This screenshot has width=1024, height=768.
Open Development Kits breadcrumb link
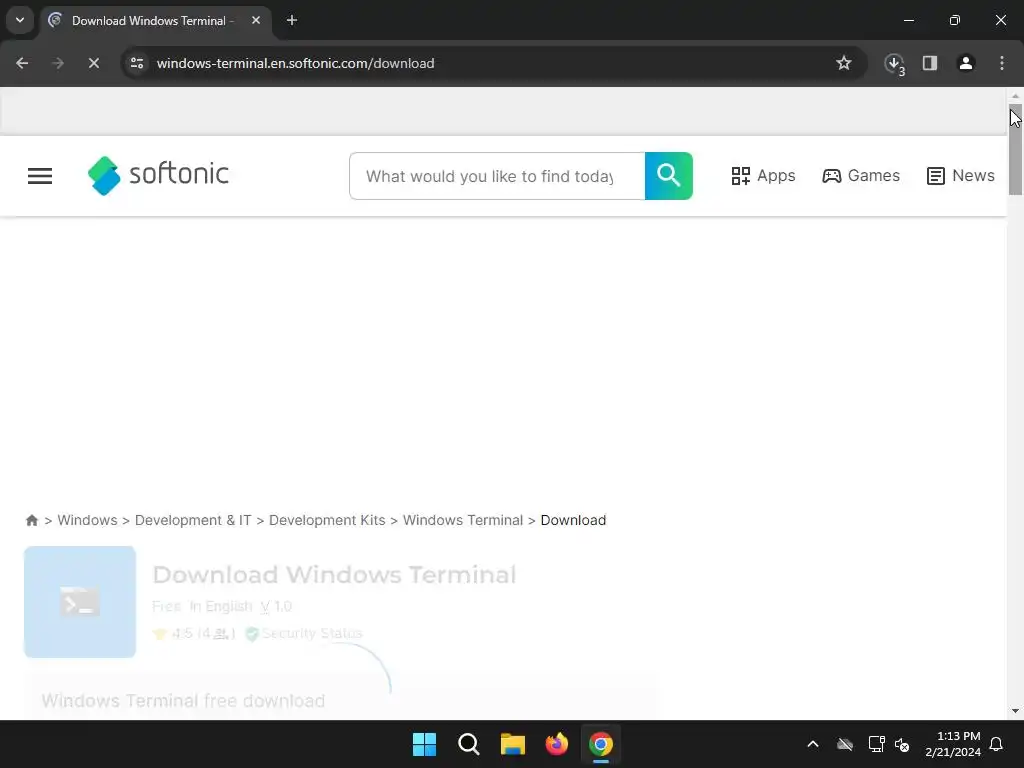[x=327, y=520]
